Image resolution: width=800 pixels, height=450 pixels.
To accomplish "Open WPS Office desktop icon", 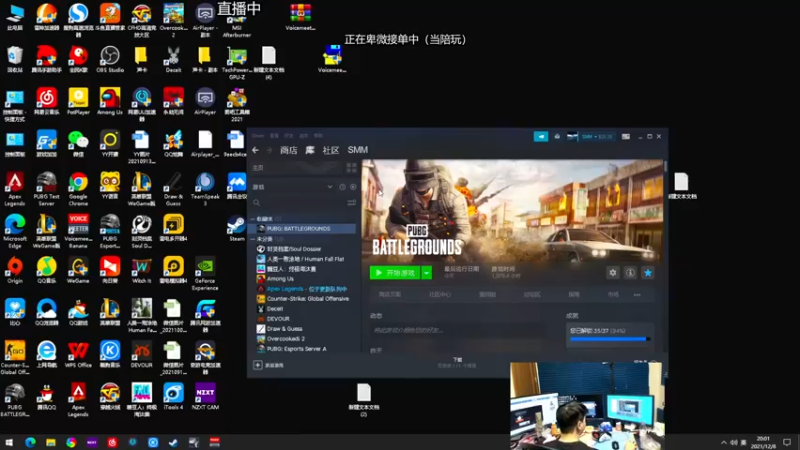I will pyautogui.click(x=78, y=355).
